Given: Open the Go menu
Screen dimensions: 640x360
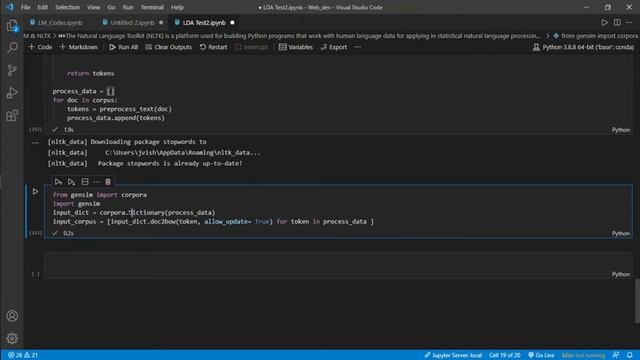Looking at the screenshot, I should [x=111, y=7].
